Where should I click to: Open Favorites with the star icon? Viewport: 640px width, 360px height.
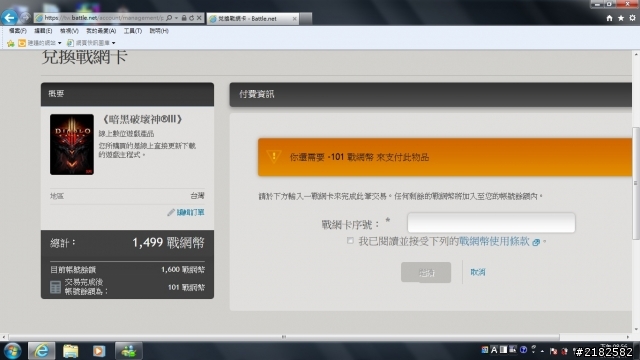pos(621,18)
